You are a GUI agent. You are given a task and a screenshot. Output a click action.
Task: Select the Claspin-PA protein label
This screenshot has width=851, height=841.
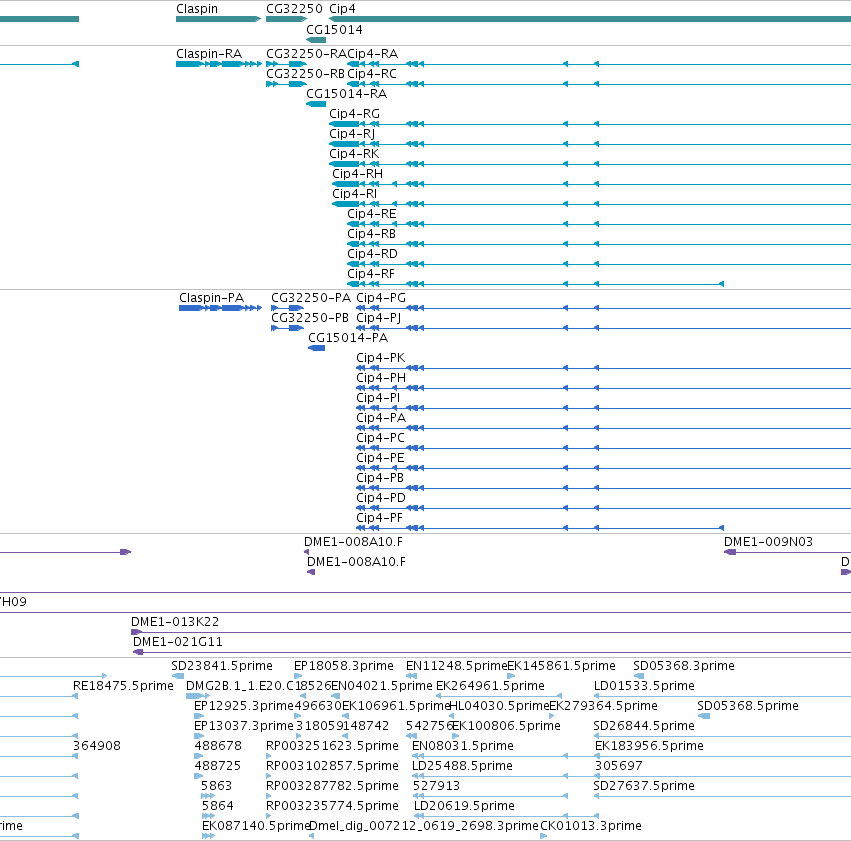[x=212, y=298]
